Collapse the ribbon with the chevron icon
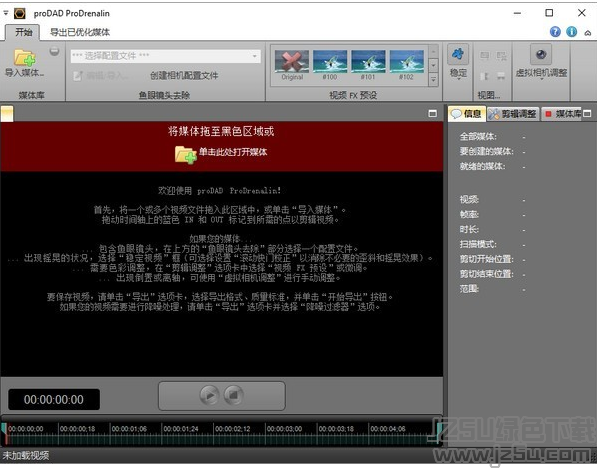 coord(587,33)
